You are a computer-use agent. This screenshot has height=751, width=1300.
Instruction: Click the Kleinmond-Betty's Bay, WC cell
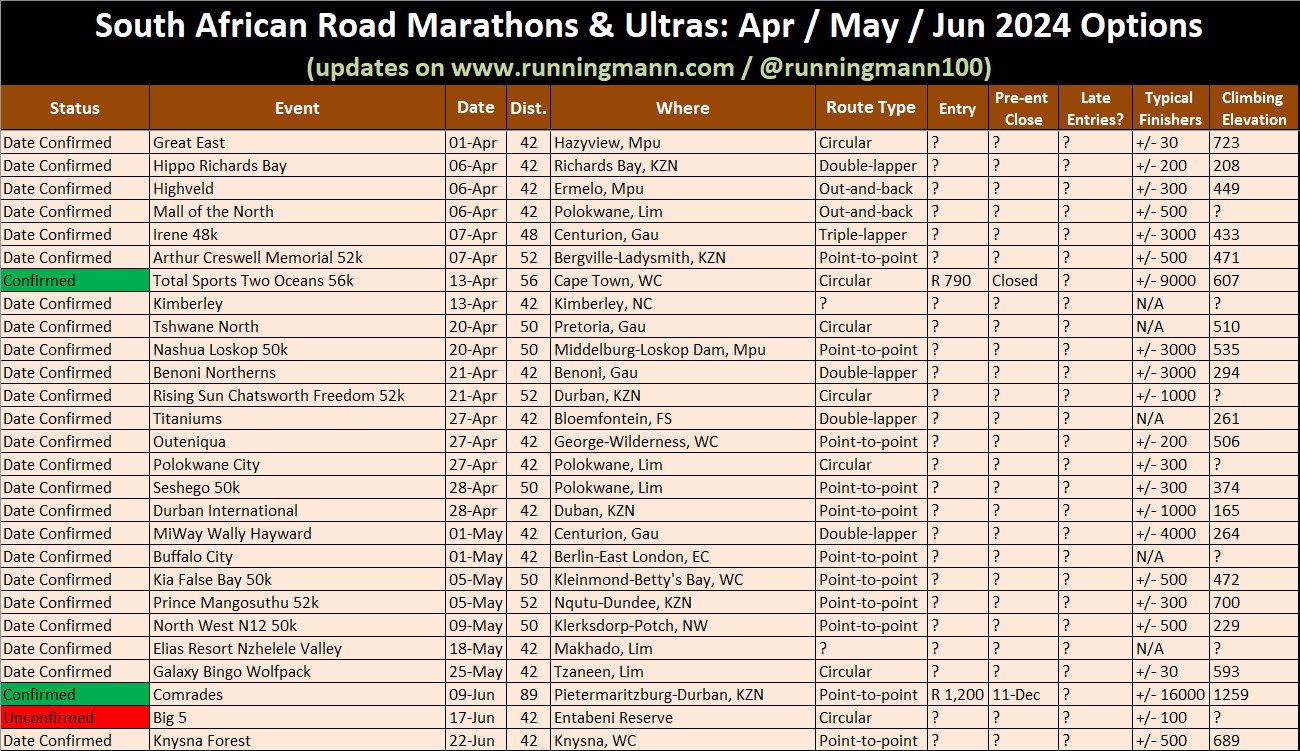[683, 580]
